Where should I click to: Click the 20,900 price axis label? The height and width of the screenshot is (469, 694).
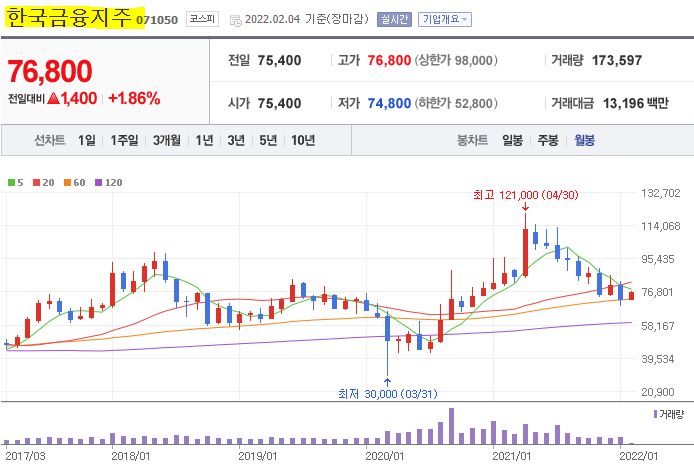658,392
